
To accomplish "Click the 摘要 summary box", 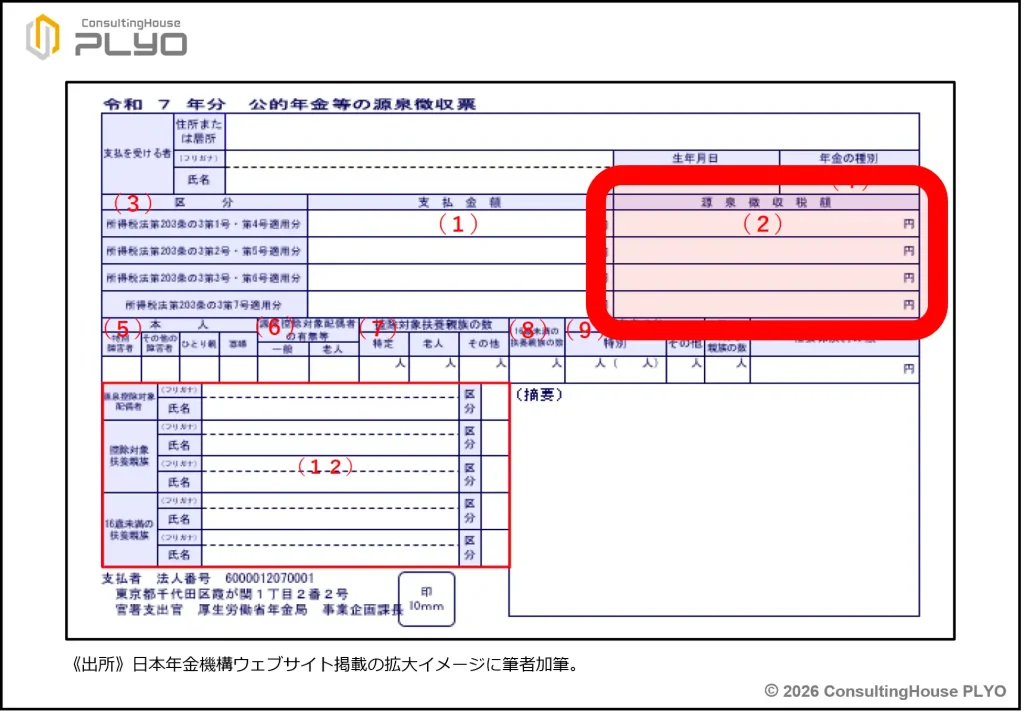I will pos(713,500).
